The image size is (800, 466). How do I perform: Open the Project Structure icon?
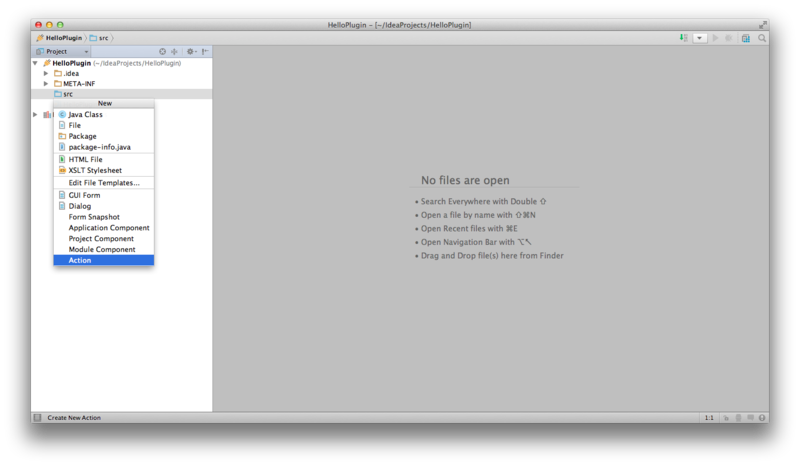click(746, 38)
